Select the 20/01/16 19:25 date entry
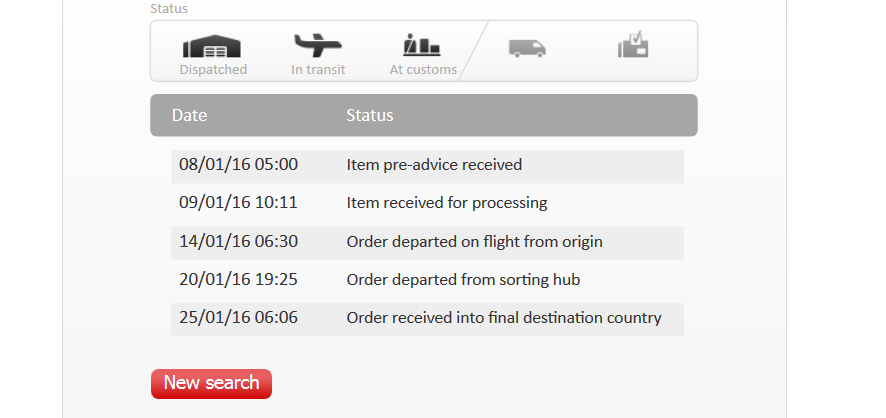The width and height of the screenshot is (886, 418). click(238, 280)
